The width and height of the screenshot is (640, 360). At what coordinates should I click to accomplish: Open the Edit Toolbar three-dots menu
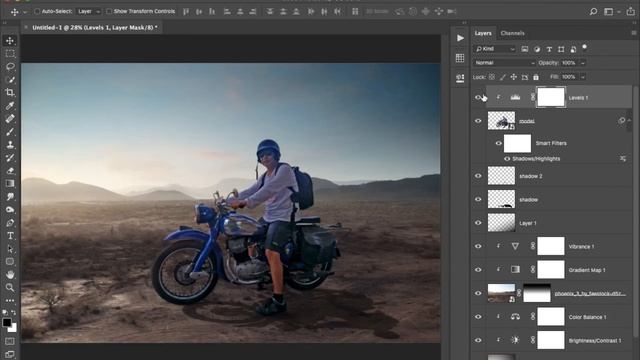click(10, 300)
